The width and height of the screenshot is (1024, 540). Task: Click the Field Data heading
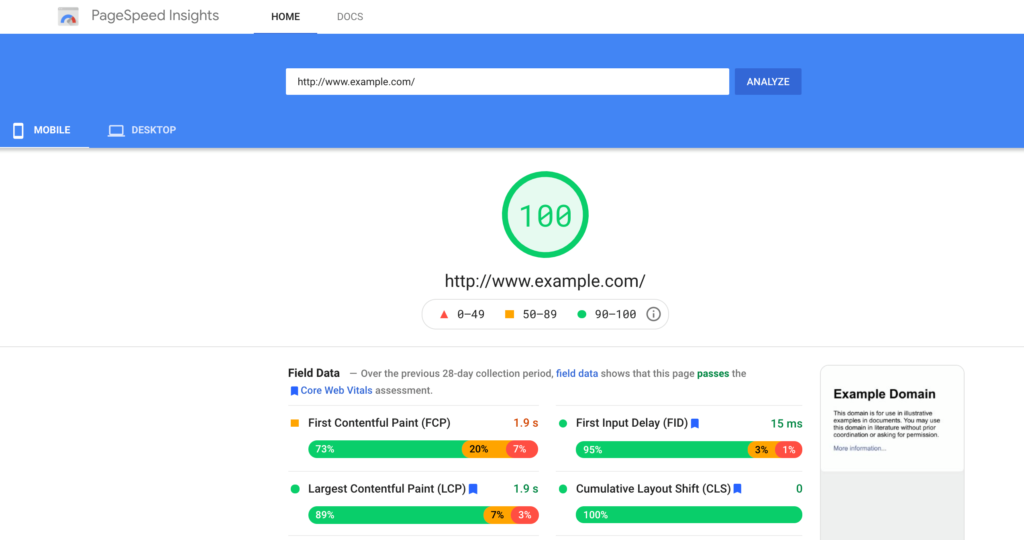(x=313, y=373)
